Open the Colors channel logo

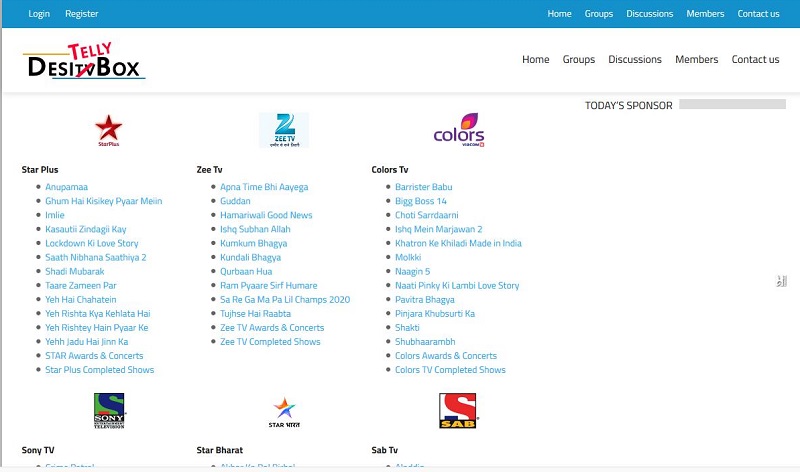pos(459,130)
